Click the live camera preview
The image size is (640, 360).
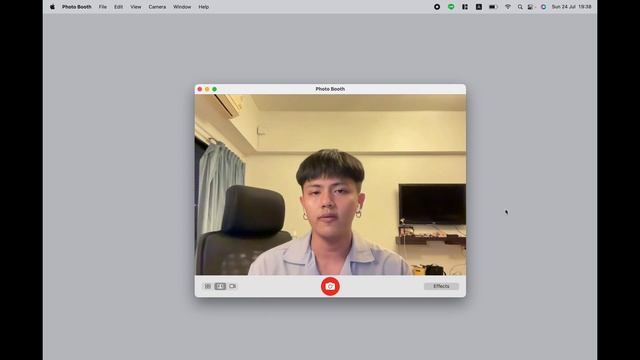(x=330, y=184)
